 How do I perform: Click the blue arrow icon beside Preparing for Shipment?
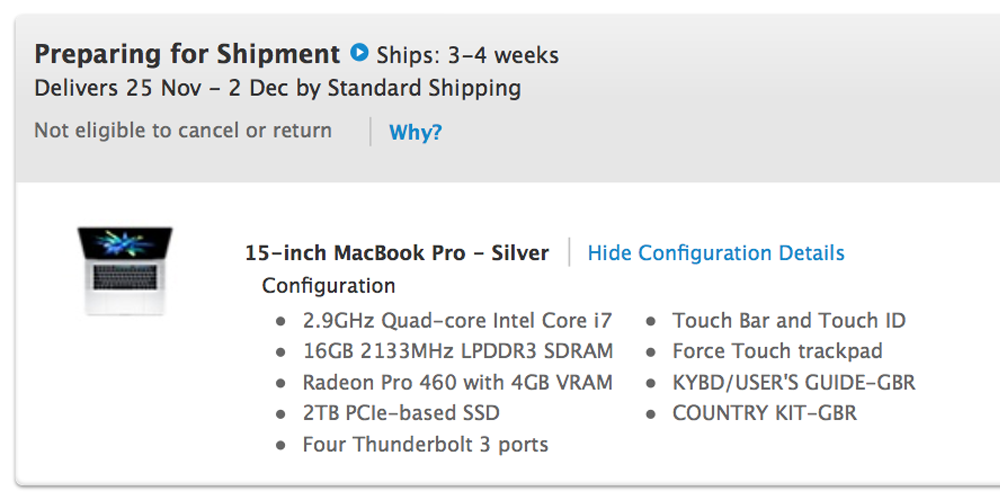360,53
